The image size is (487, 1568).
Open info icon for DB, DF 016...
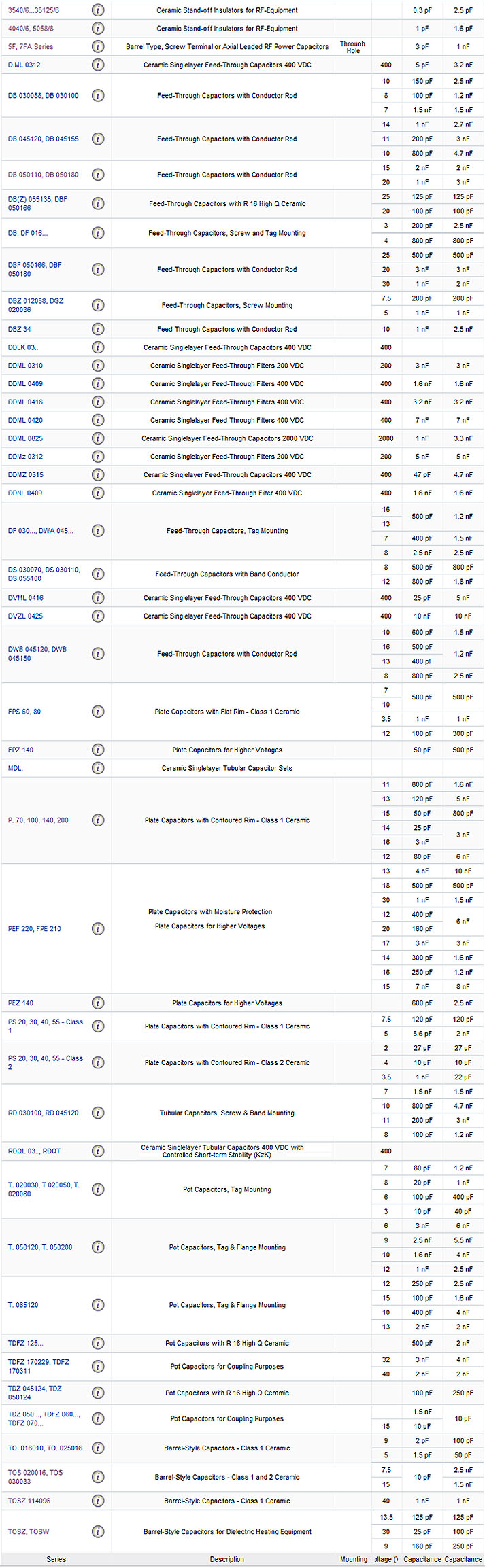click(98, 233)
